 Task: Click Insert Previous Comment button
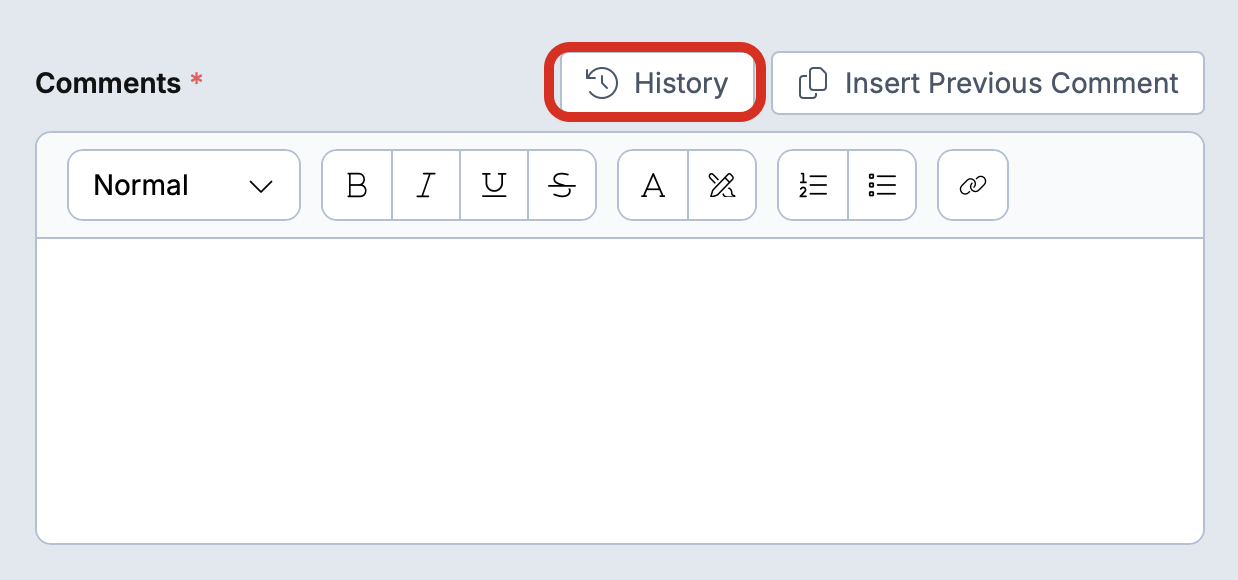pos(988,83)
